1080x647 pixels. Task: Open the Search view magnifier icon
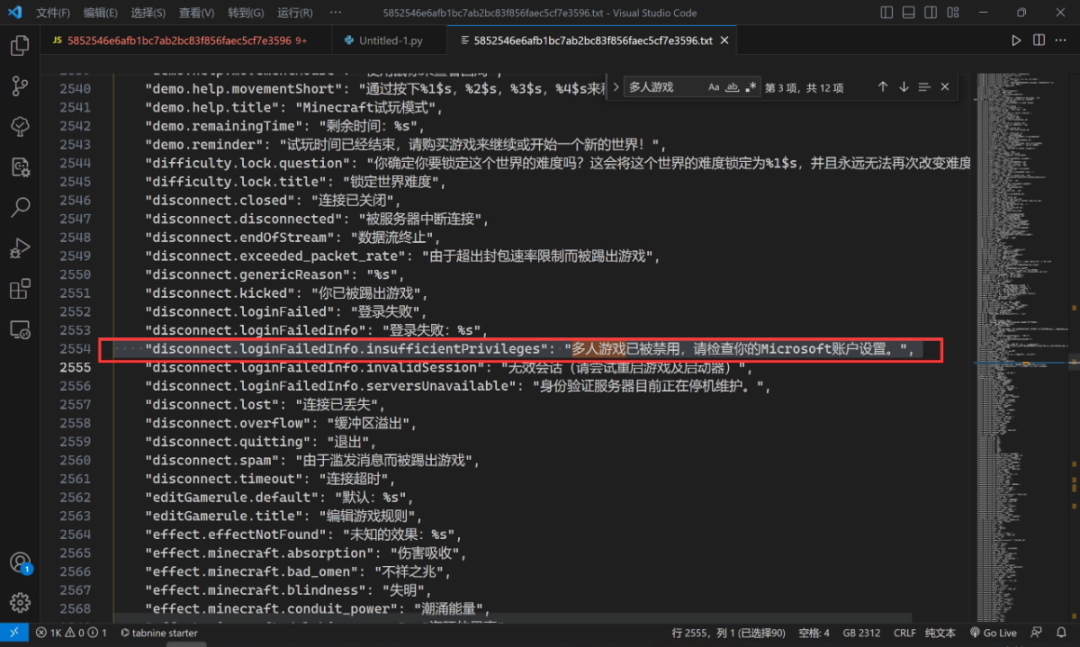click(20, 207)
